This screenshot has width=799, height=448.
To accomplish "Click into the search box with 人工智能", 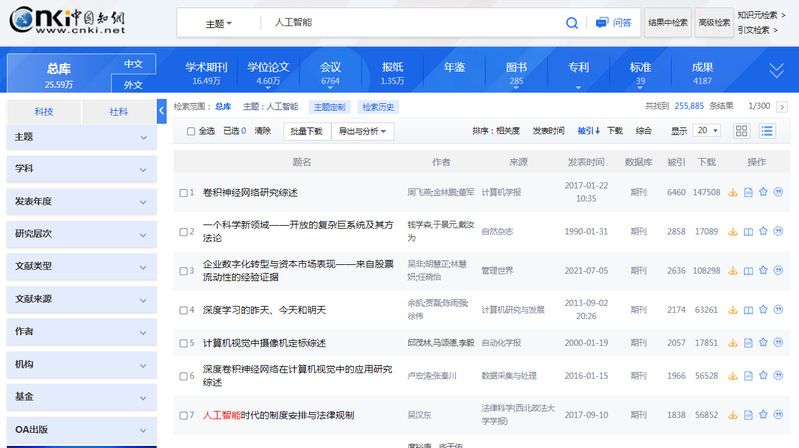I will coord(410,23).
